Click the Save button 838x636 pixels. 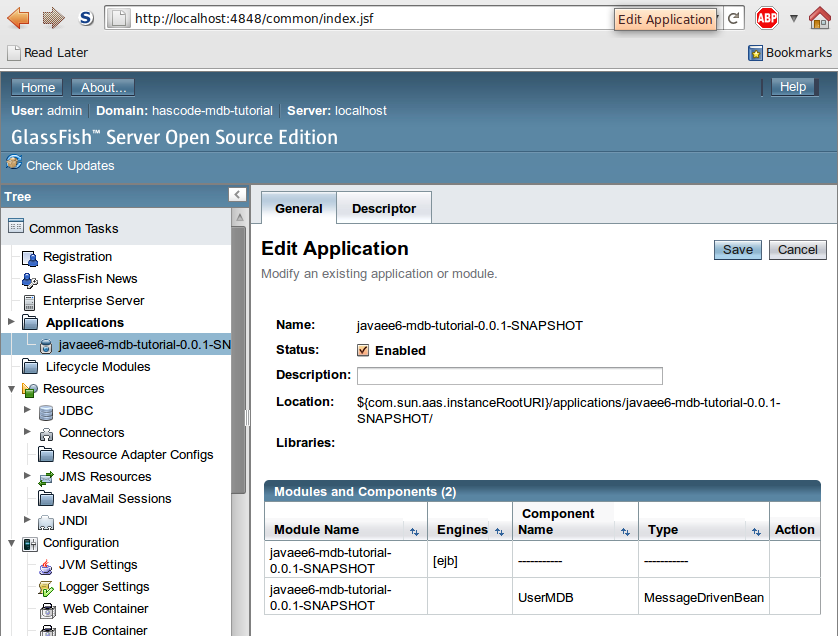pyautogui.click(x=737, y=250)
